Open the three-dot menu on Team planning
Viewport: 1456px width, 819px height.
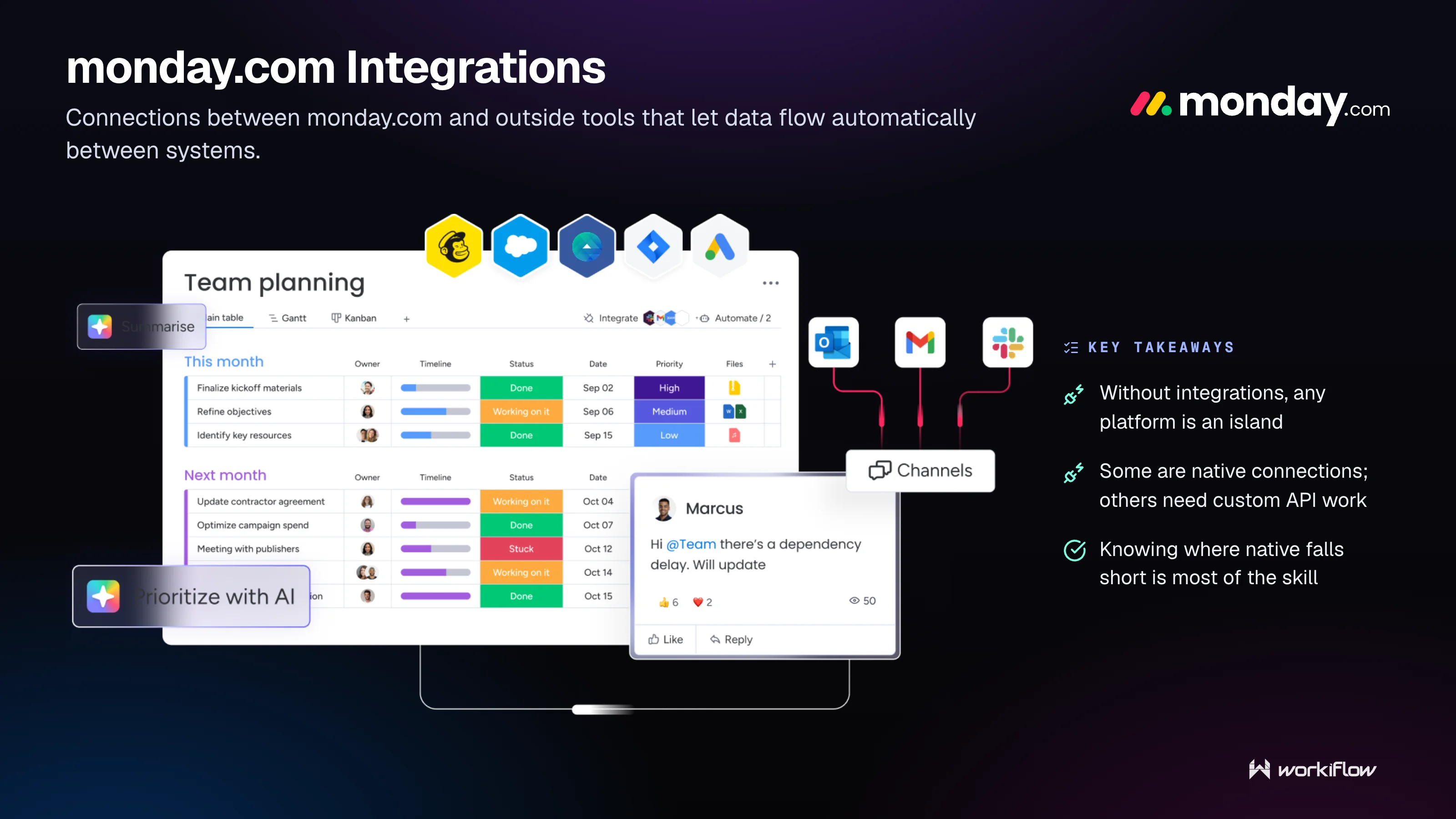coord(770,283)
